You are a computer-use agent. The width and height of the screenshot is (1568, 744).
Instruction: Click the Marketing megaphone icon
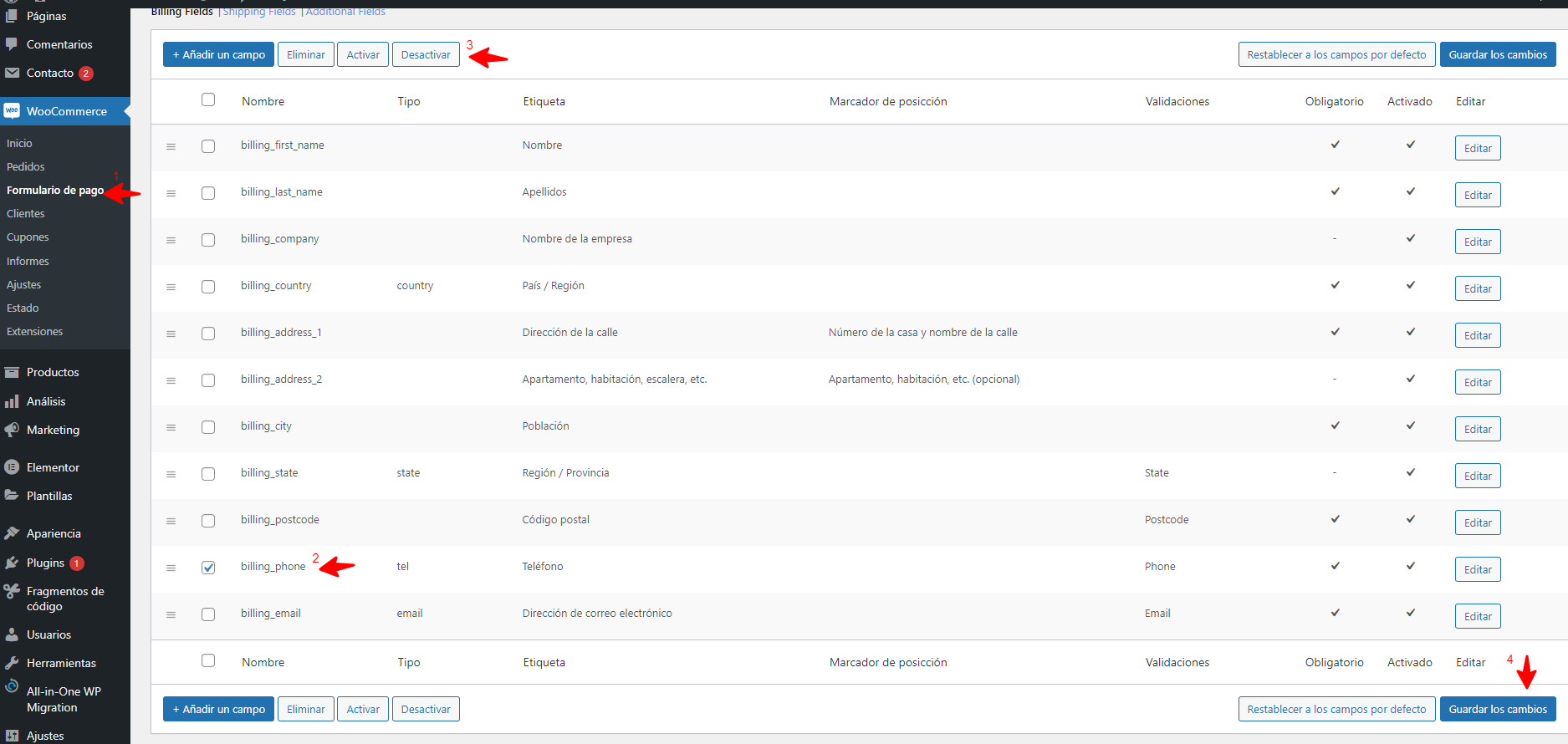tap(12, 430)
